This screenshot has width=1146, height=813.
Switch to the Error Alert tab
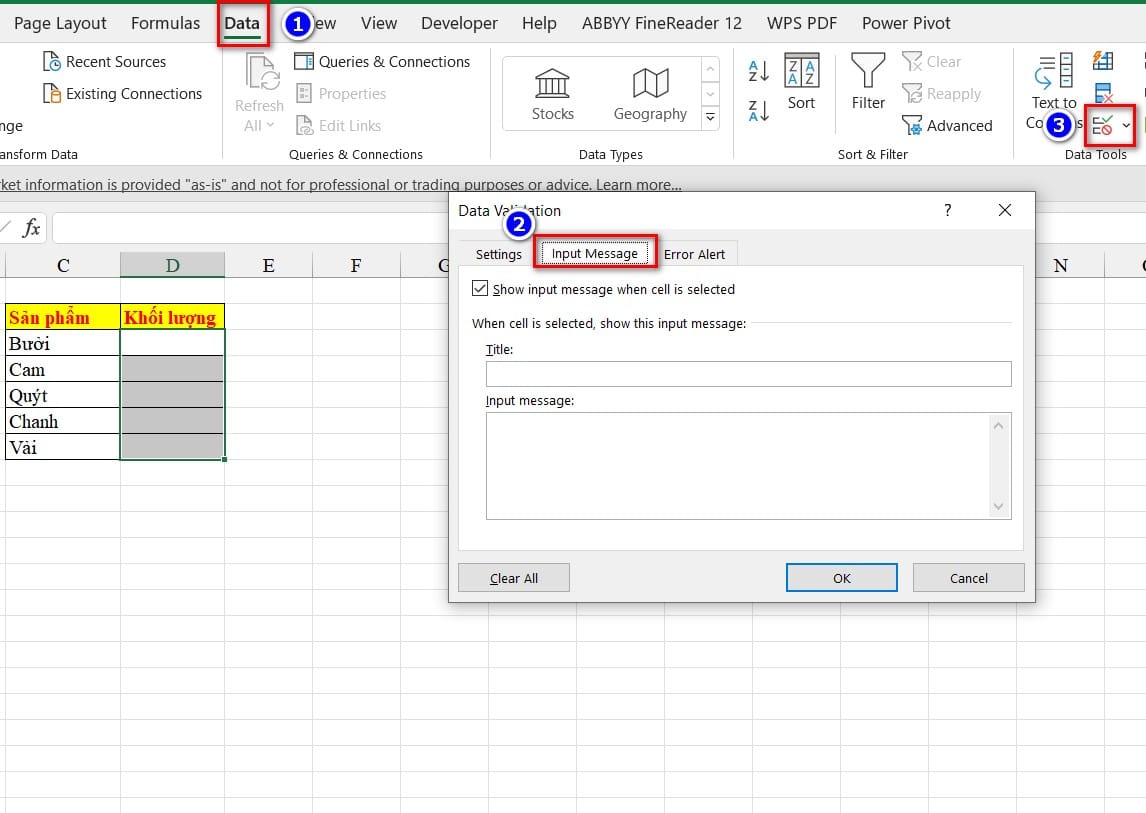[x=695, y=253]
